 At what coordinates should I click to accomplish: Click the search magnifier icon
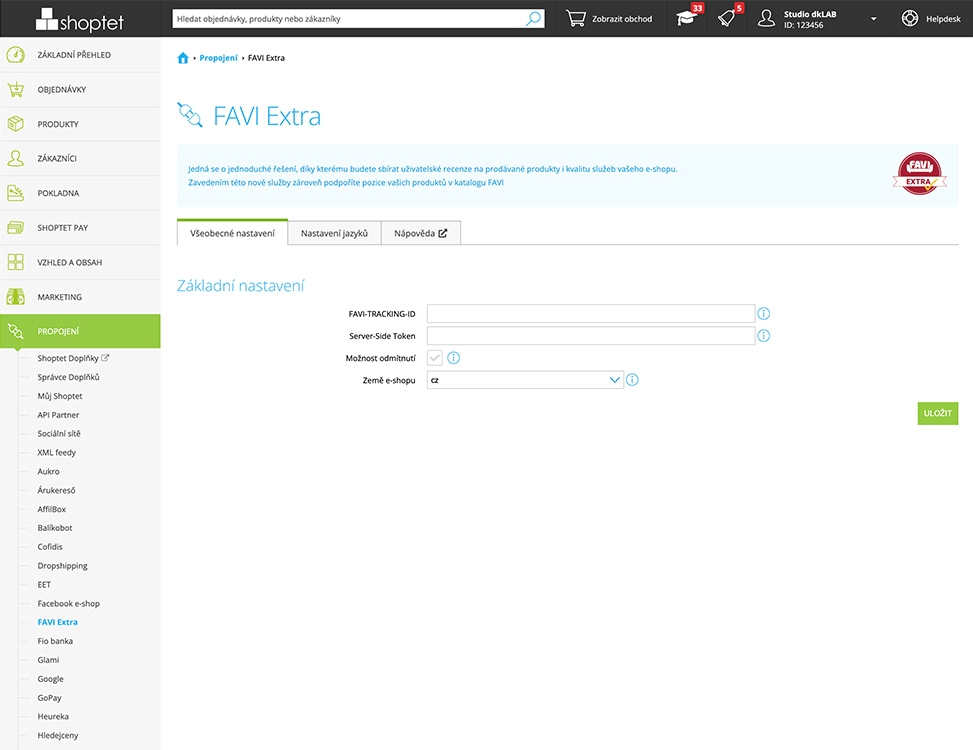533,19
